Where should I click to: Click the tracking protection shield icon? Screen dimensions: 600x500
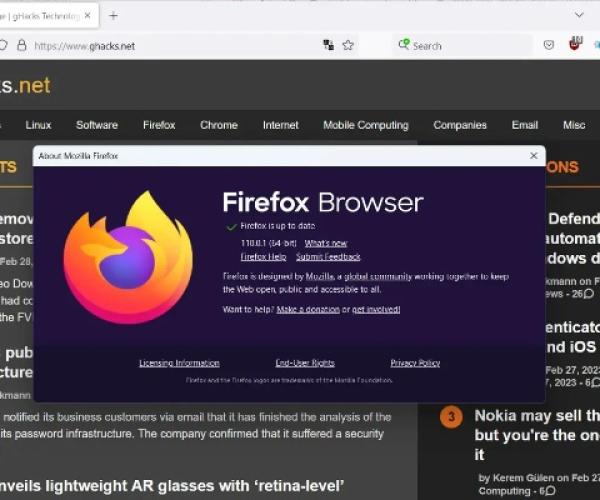4,45
